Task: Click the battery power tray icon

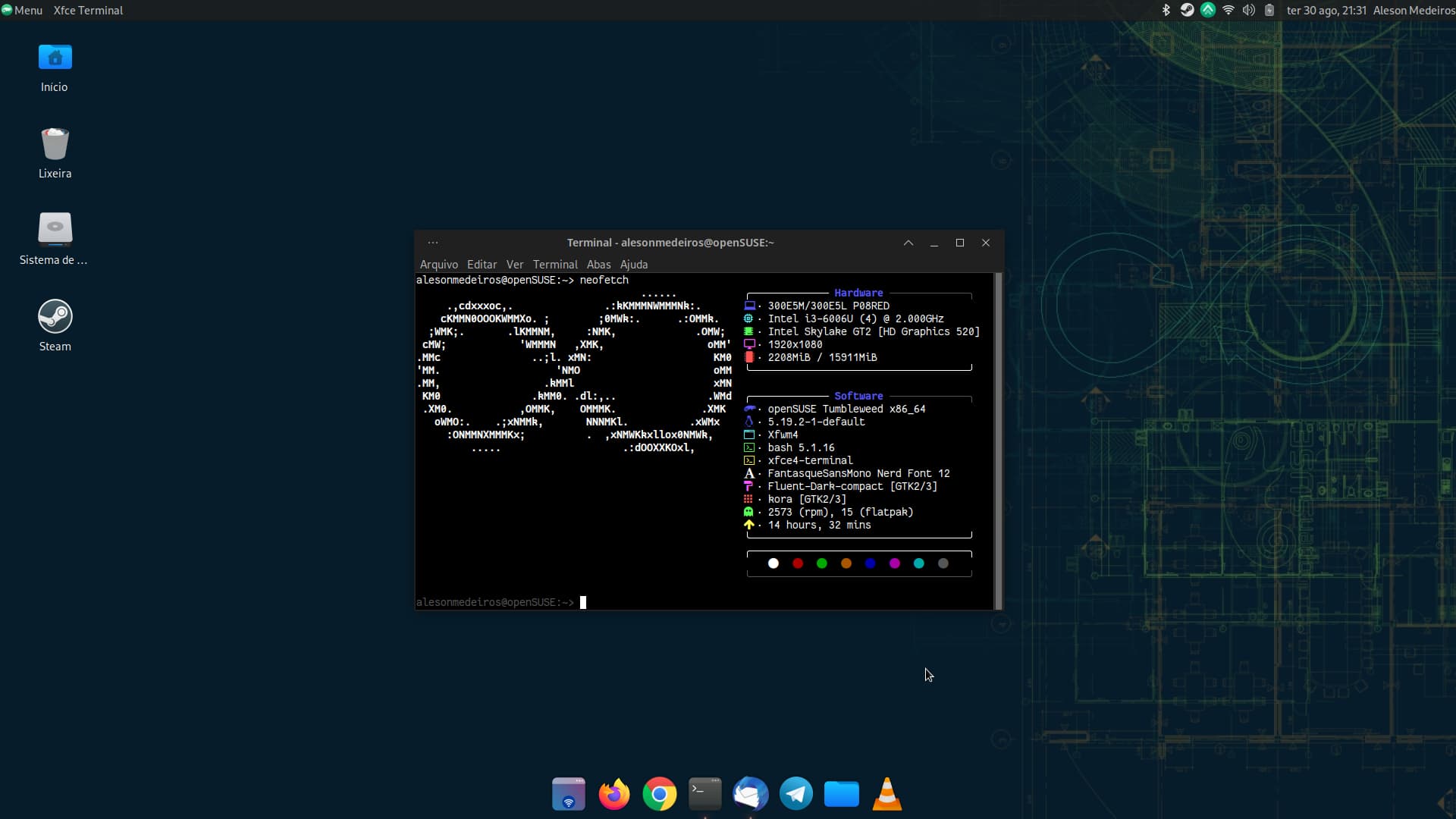Action: [x=1269, y=10]
